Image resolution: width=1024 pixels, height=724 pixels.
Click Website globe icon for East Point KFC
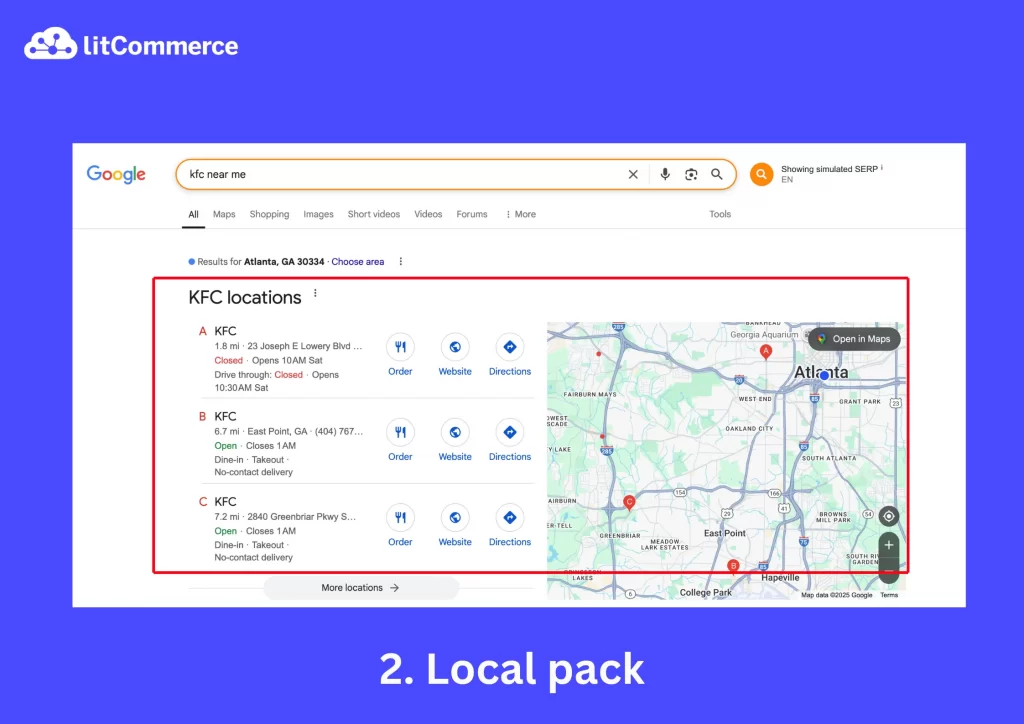pos(455,432)
